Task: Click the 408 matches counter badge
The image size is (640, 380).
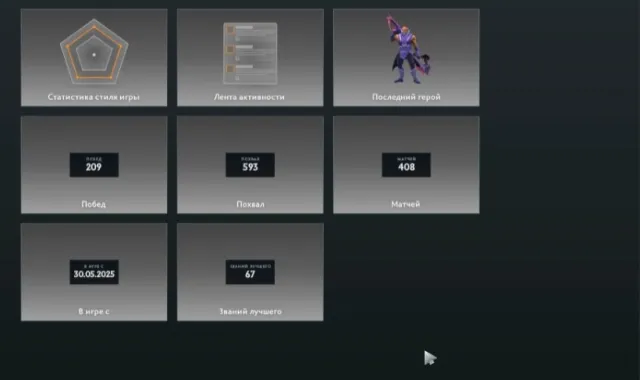Action: click(x=406, y=165)
